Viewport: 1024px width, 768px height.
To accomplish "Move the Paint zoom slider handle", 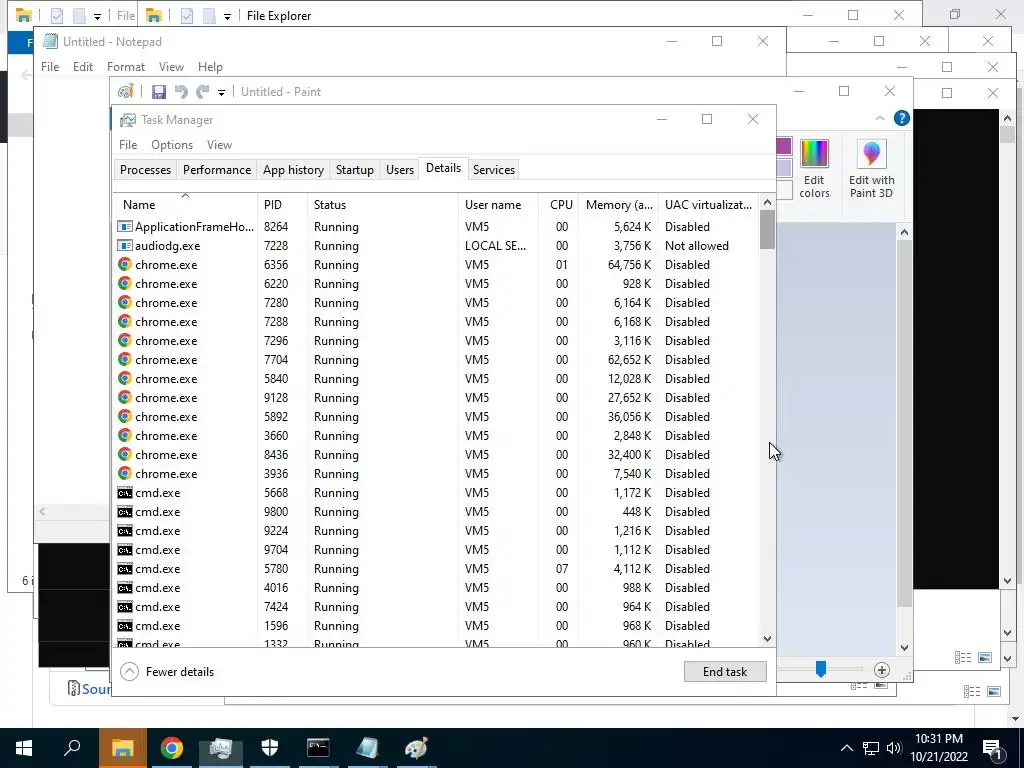I will point(821,669).
